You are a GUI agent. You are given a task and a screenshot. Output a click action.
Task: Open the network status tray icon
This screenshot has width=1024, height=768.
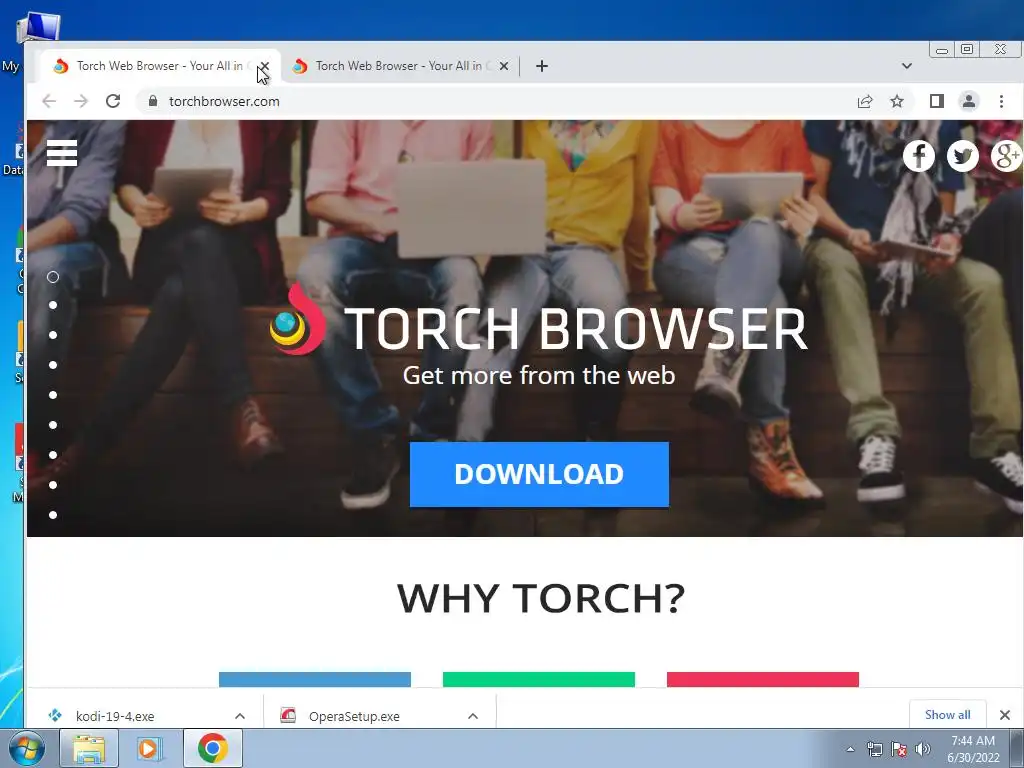pos(874,749)
